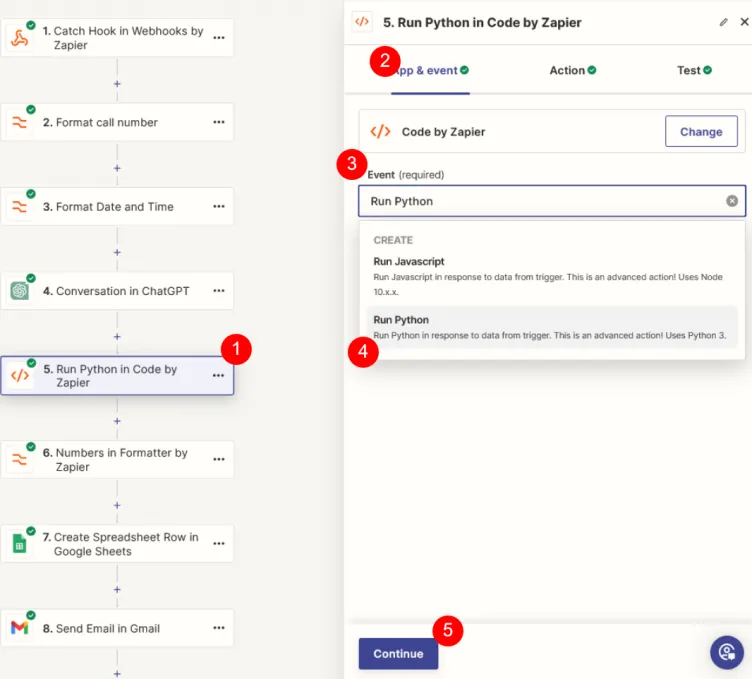
Task: Open step 2 Format call number
Action: click(117, 122)
